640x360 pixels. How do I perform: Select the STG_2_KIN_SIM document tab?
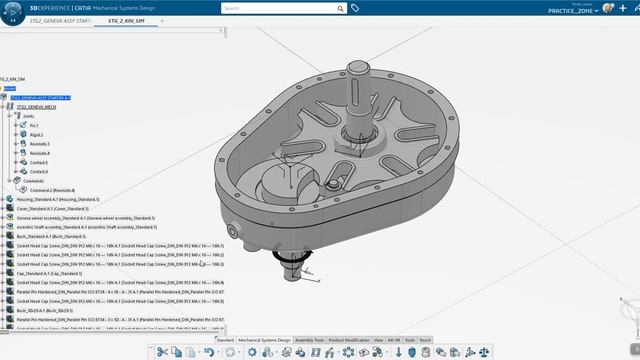pyautogui.click(x=126, y=20)
